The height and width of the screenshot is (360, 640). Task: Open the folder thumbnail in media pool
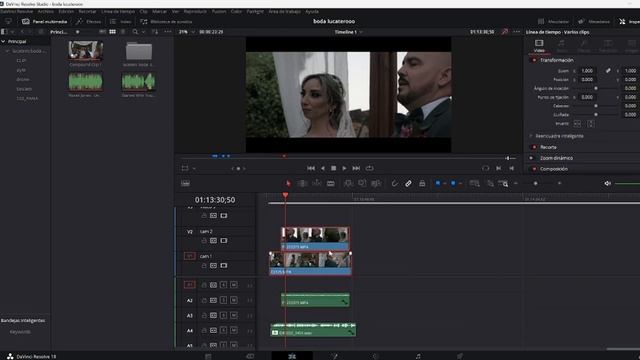[139, 51]
